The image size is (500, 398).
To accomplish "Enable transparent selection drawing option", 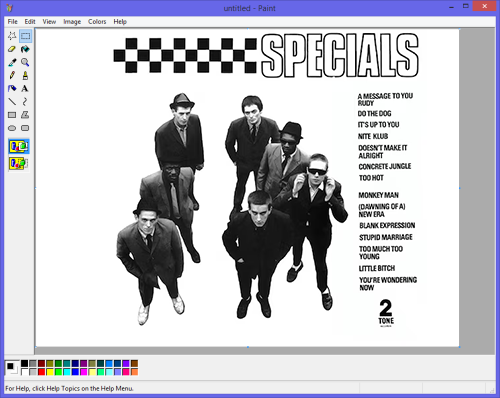I will pos(19,163).
